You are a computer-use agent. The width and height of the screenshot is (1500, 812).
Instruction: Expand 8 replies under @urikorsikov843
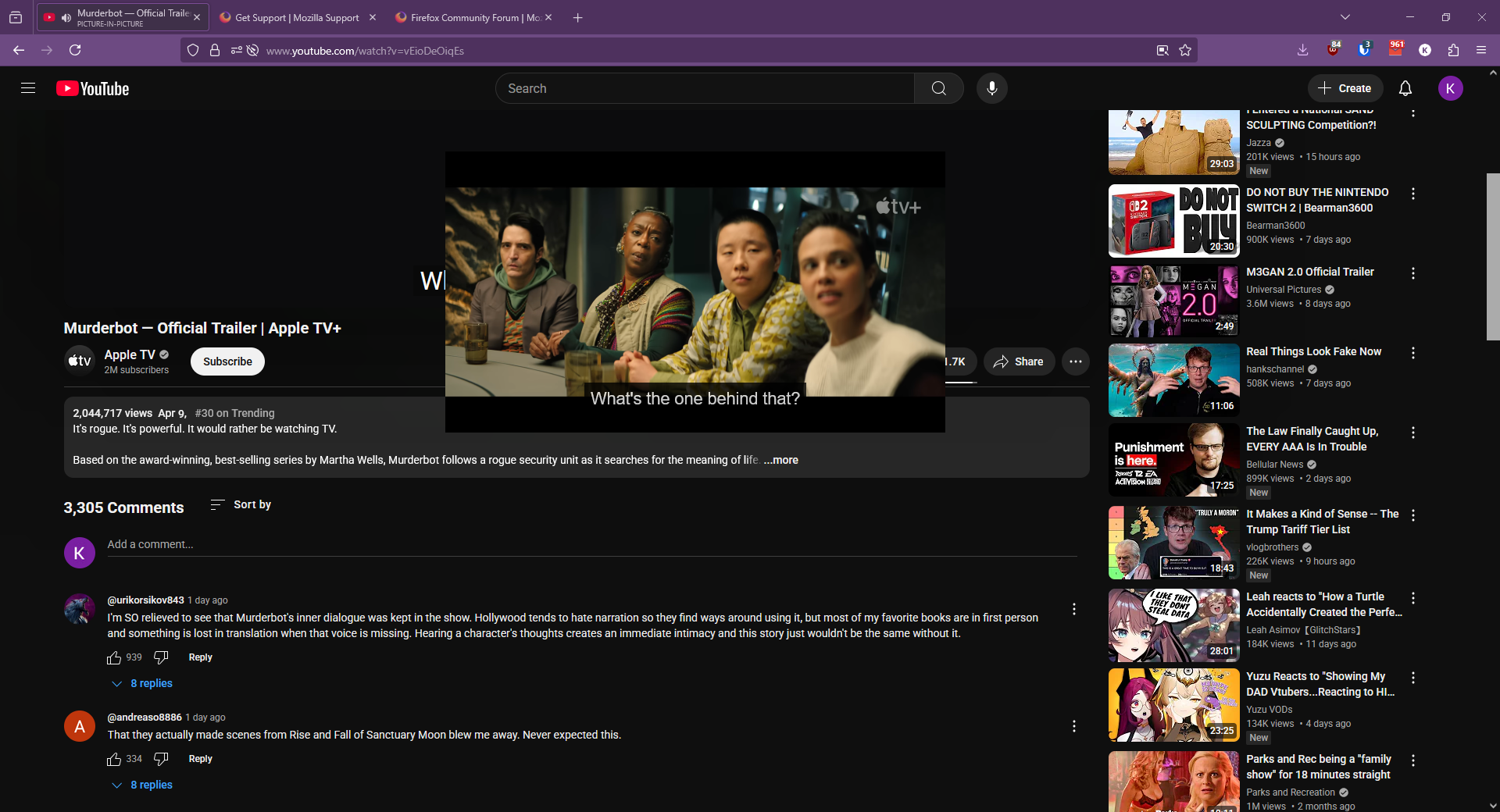point(143,683)
